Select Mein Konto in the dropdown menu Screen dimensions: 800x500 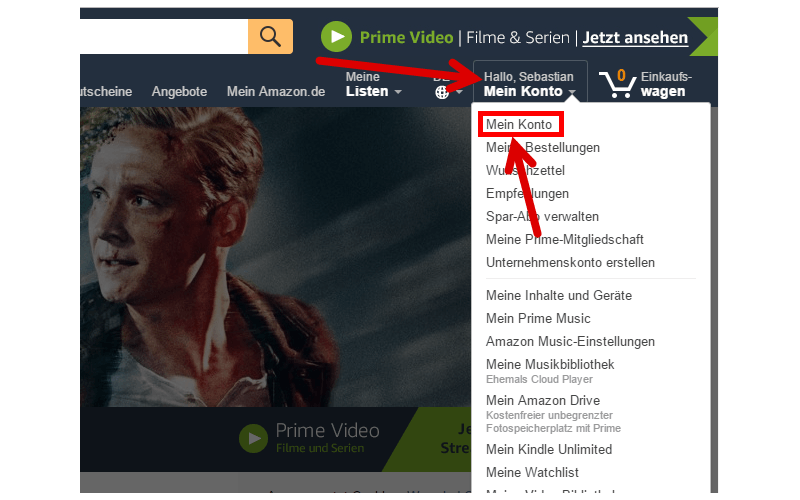pyautogui.click(x=519, y=124)
